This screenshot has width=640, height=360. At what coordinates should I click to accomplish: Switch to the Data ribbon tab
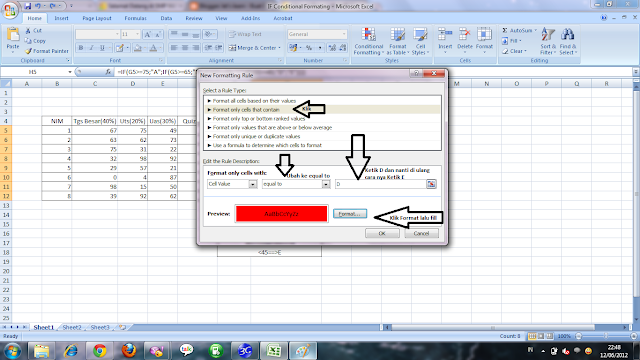click(x=166, y=18)
